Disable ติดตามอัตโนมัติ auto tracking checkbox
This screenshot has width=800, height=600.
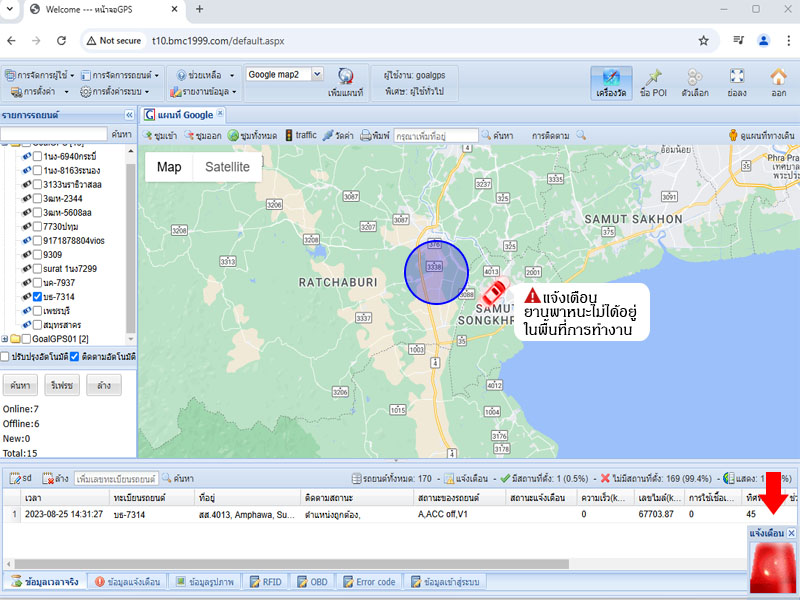click(74, 357)
